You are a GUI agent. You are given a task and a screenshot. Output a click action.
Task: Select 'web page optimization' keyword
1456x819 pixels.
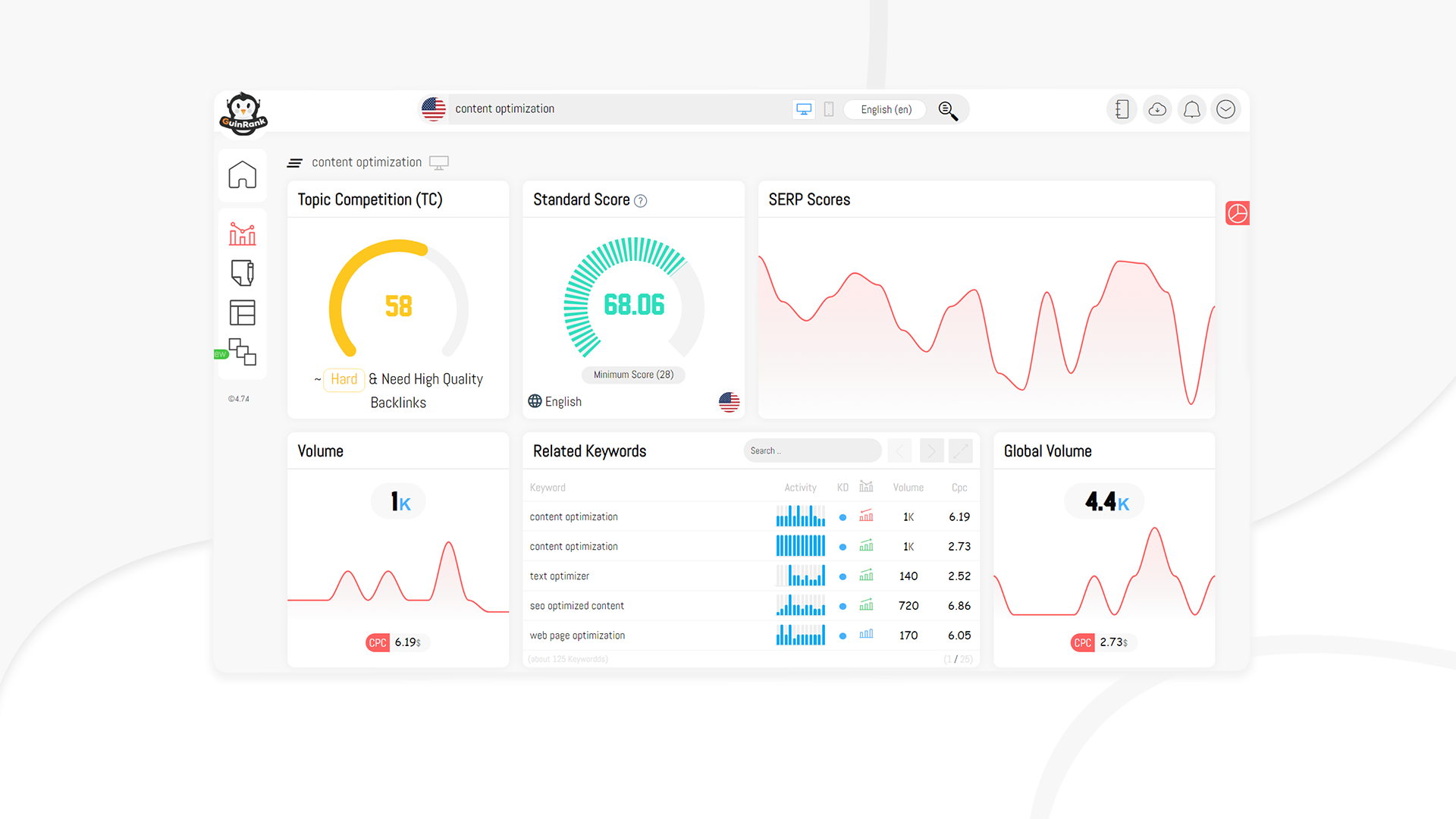tap(577, 635)
